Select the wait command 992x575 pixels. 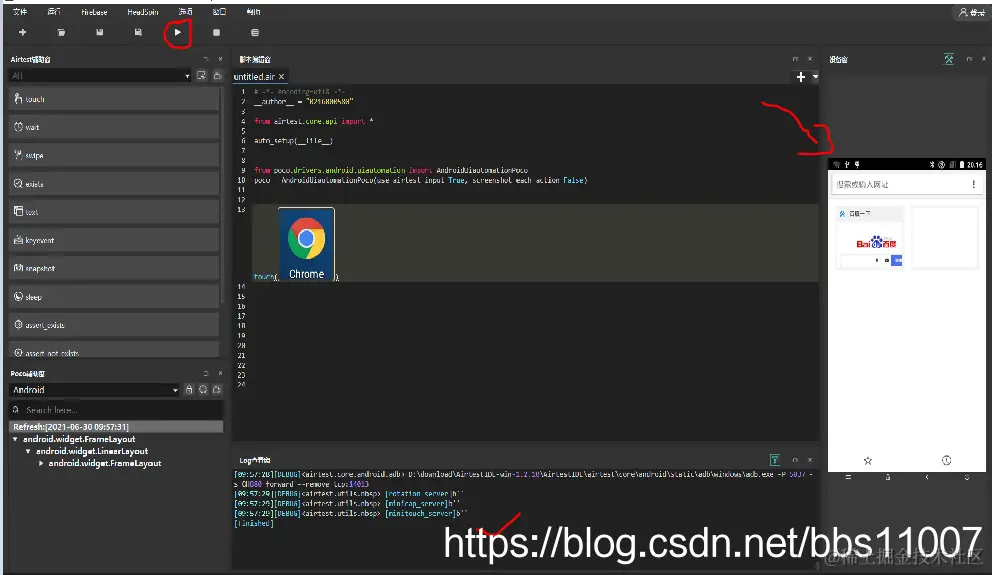(114, 127)
